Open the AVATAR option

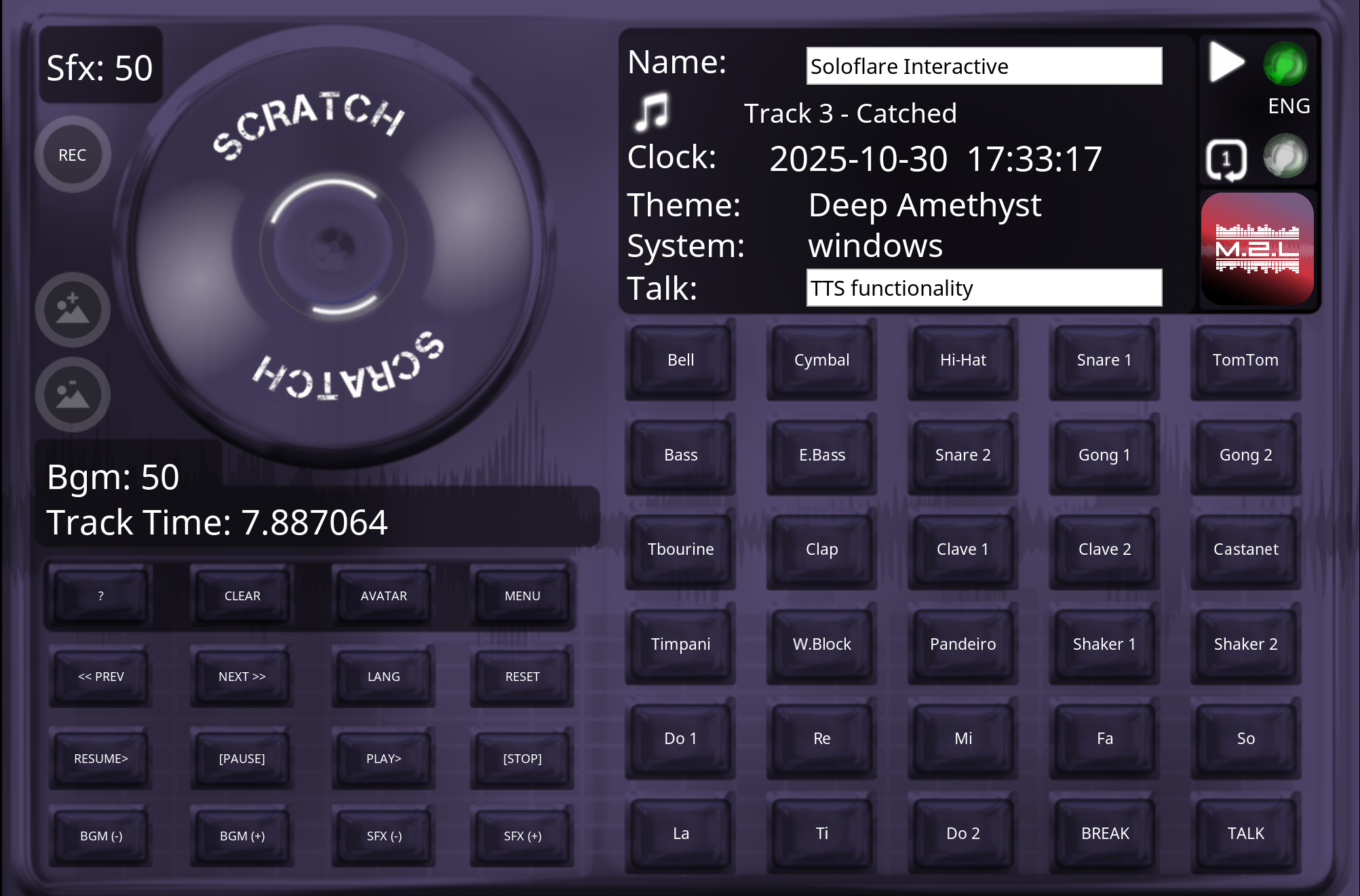coord(383,596)
